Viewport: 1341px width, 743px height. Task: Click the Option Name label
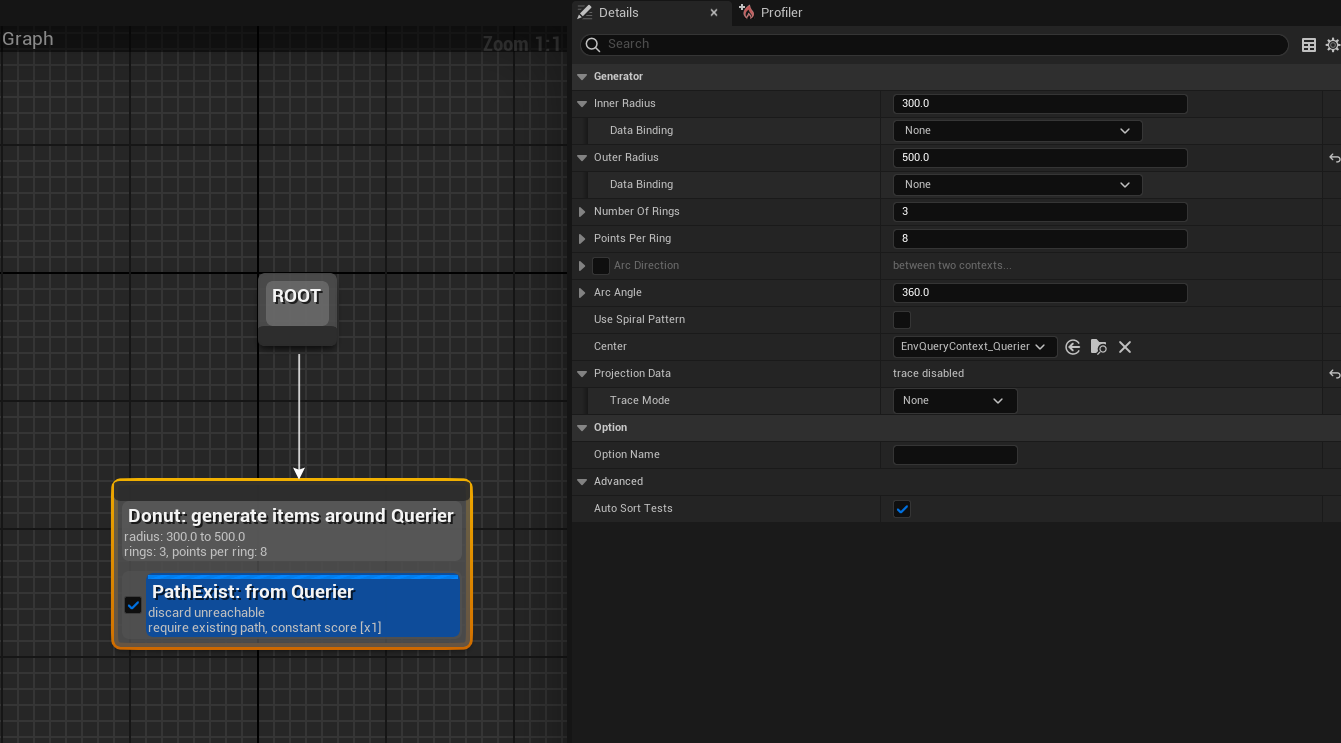pos(627,455)
